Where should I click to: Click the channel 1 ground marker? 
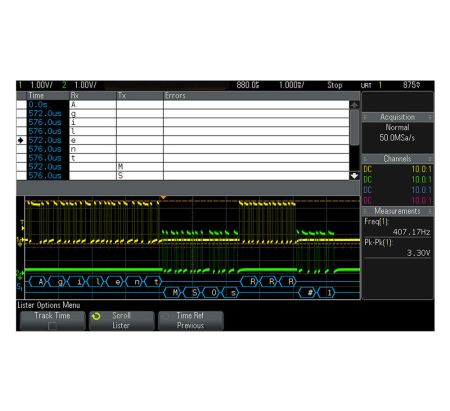20,241
